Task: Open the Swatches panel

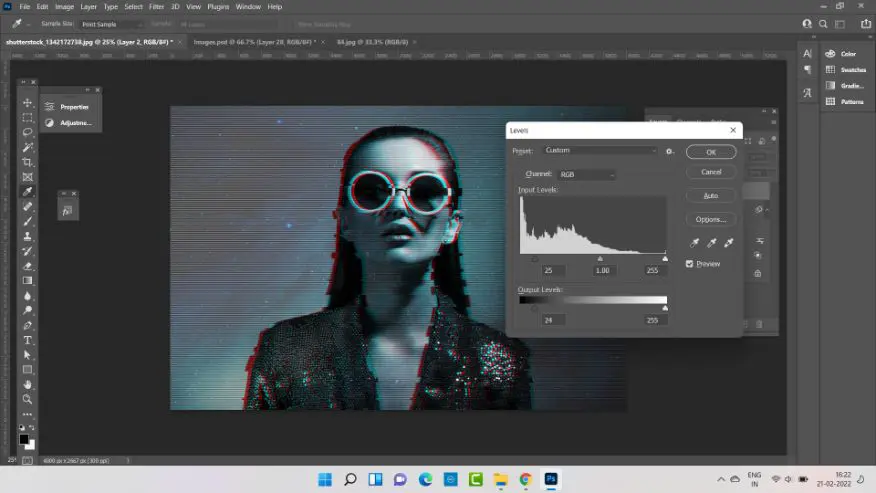Action: 852,70
